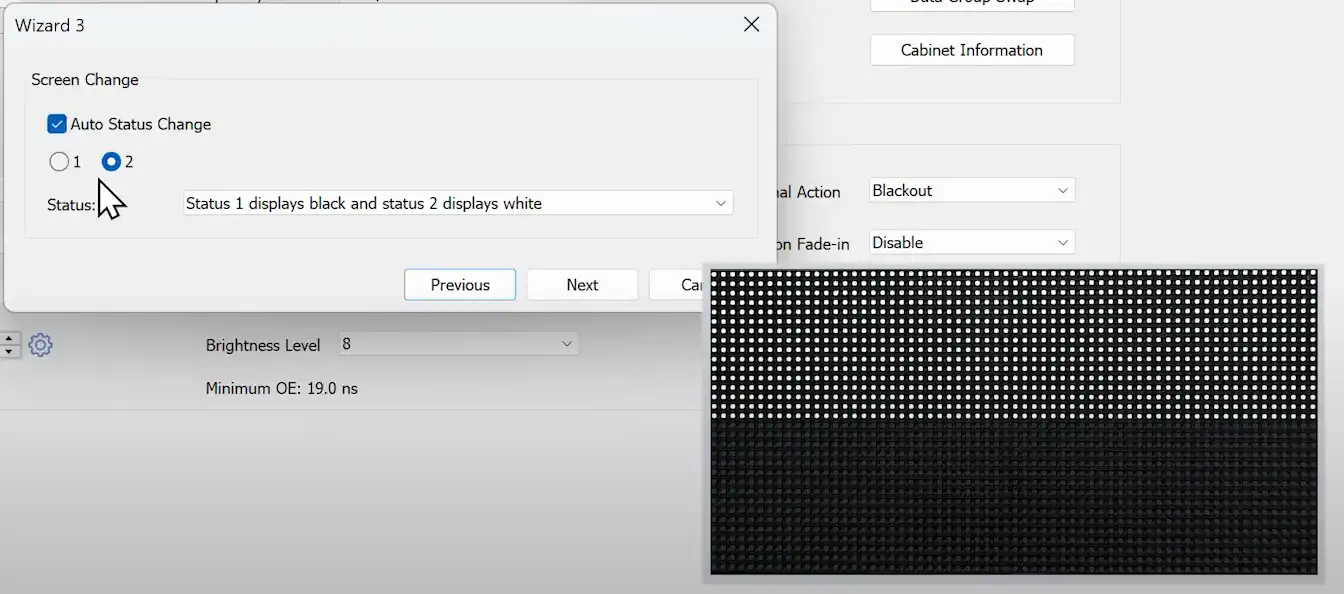
Task: Open the settings gear beside Brightness Level
Action: (40, 345)
